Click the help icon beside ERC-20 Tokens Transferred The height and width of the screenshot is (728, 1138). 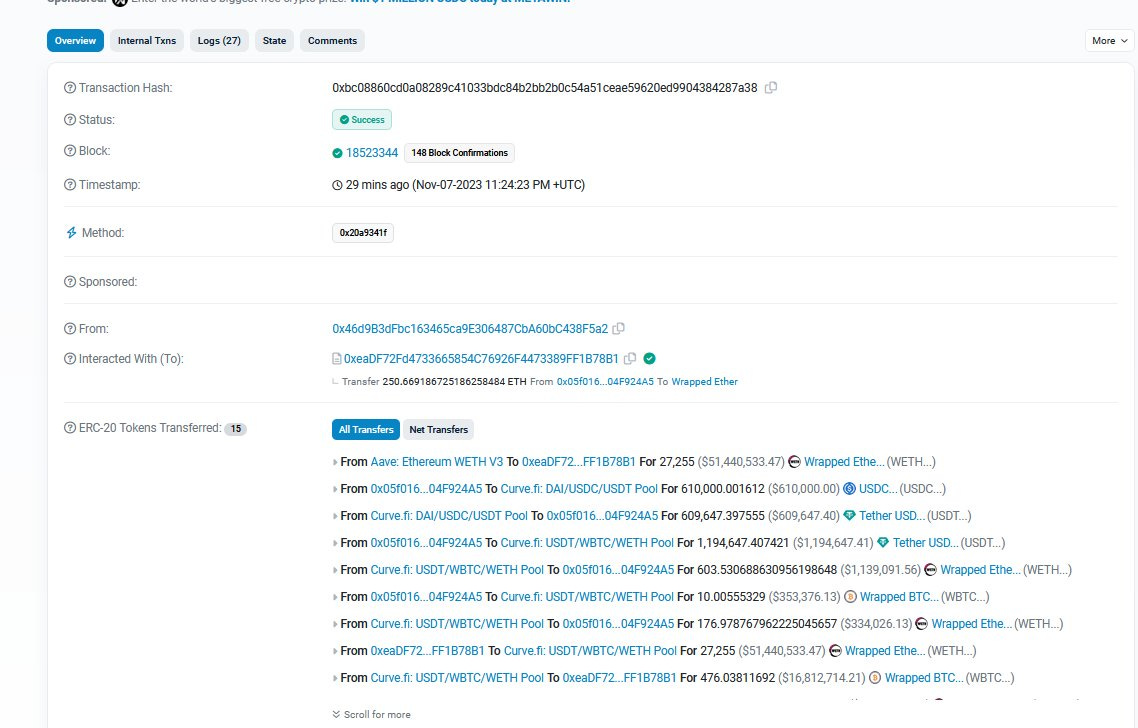point(70,428)
